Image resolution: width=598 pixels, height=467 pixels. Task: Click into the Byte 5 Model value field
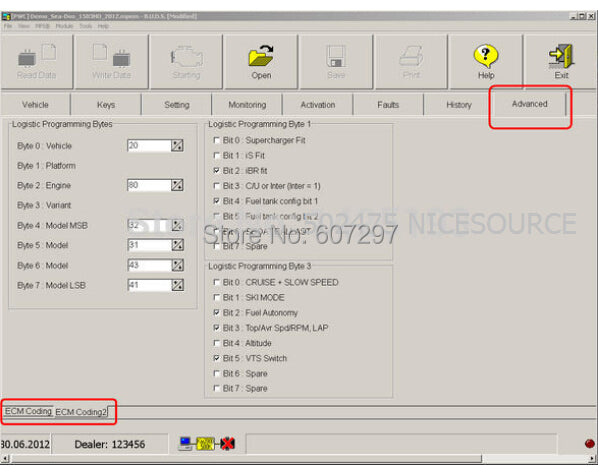point(150,245)
